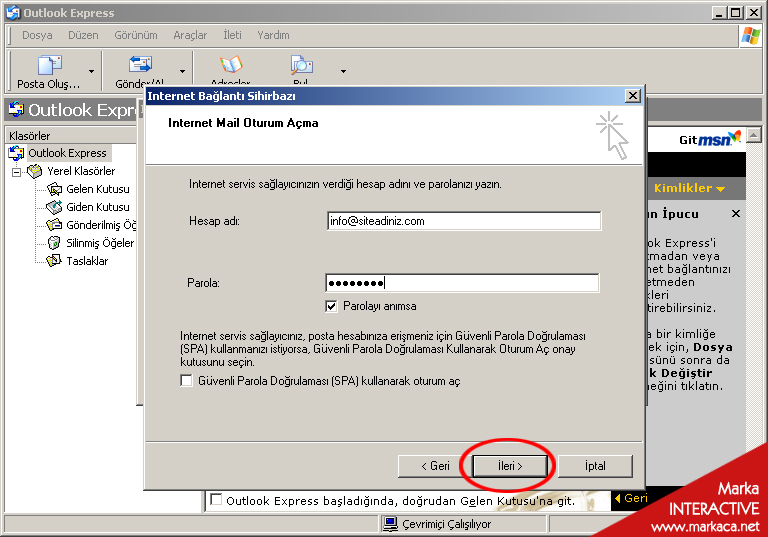
Task: Open Posta Oluştur dropdown arrow
Action: 91,72
